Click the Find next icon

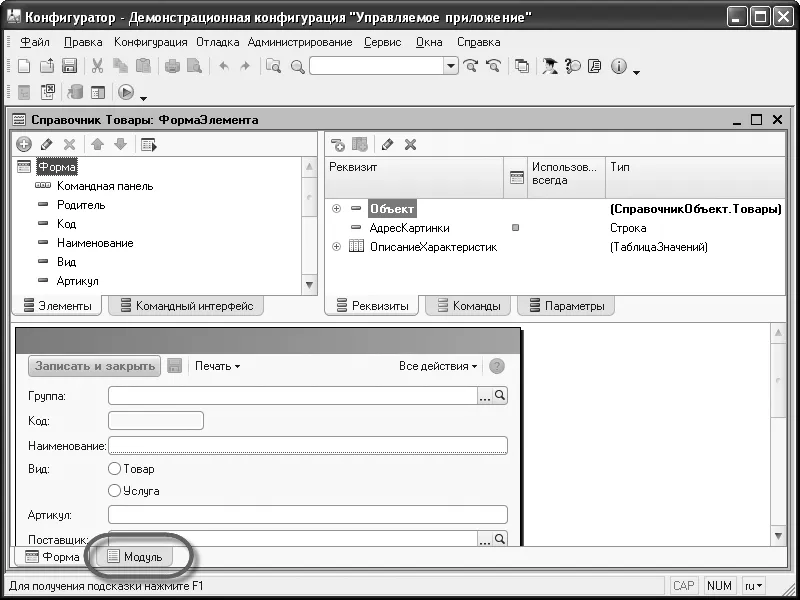tap(470, 66)
